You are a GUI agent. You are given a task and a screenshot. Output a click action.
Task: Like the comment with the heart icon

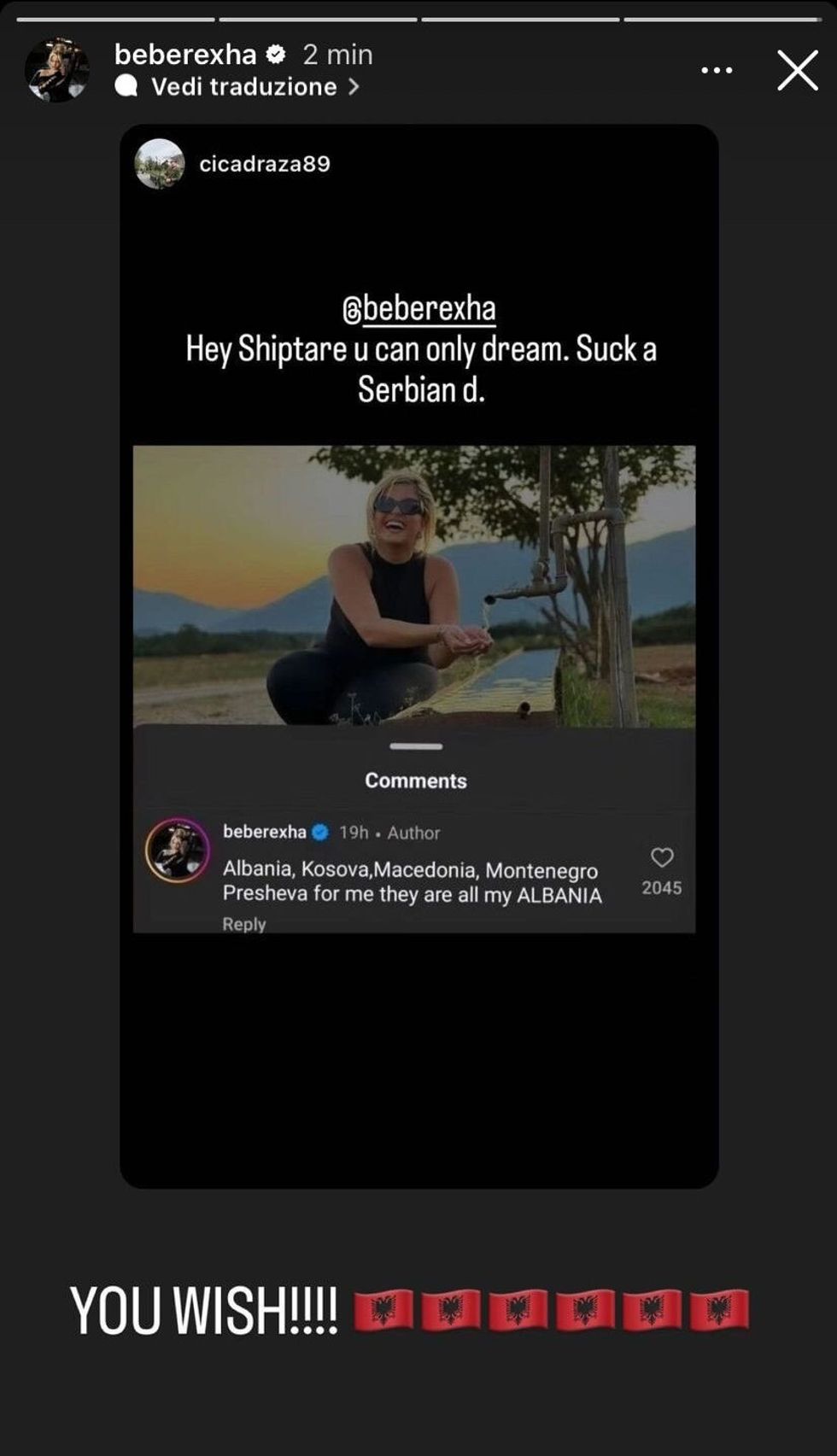coord(662,857)
